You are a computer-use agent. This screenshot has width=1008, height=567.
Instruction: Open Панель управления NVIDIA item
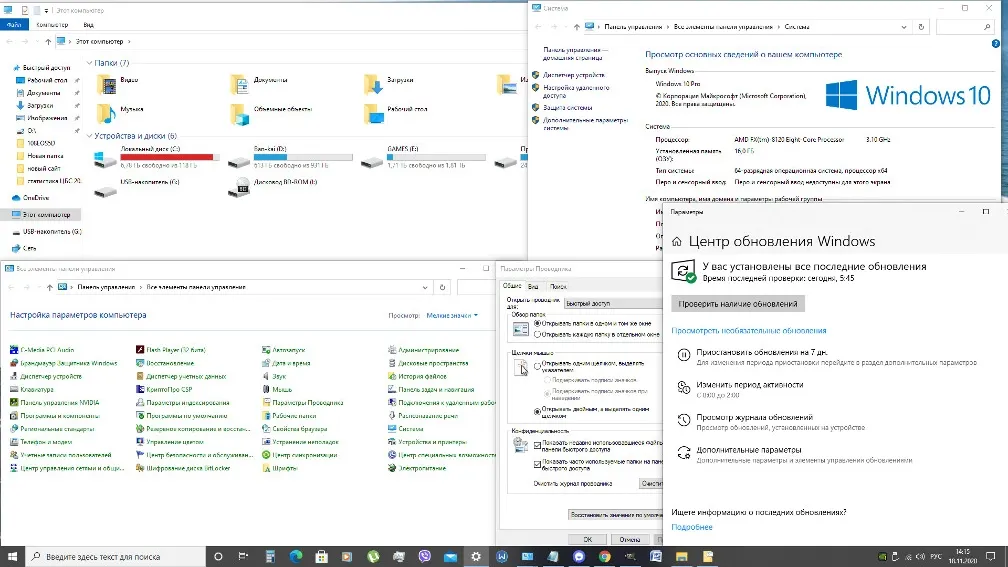55,402
